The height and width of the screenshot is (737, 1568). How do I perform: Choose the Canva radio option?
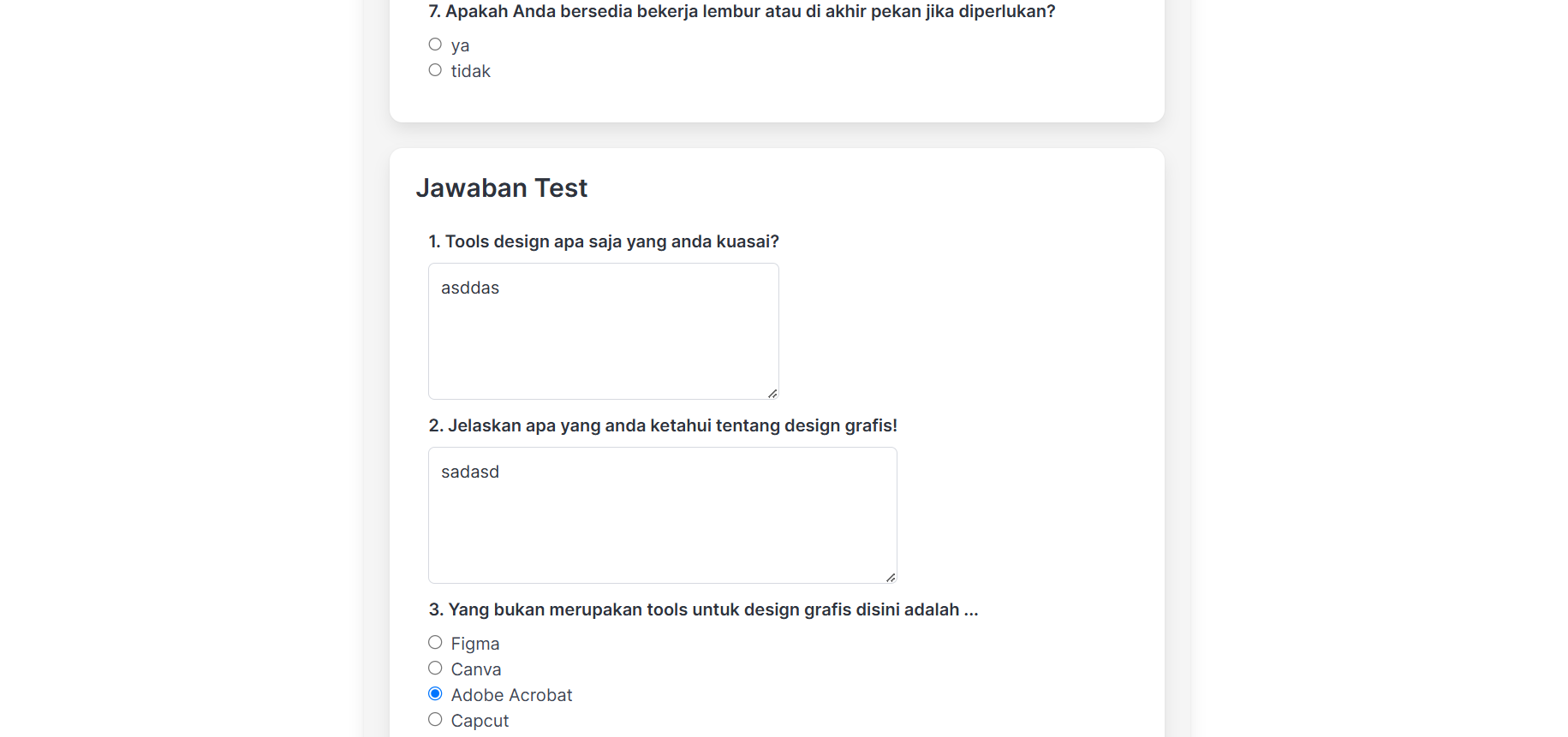(x=435, y=669)
